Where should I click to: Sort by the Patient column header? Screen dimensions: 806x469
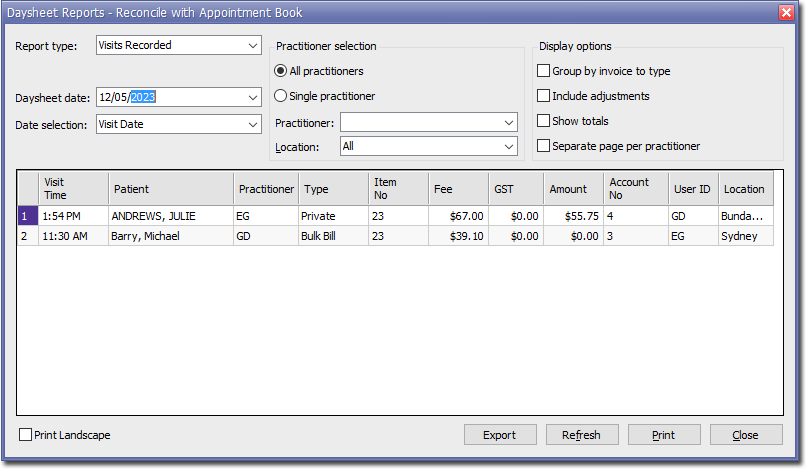click(x=171, y=189)
